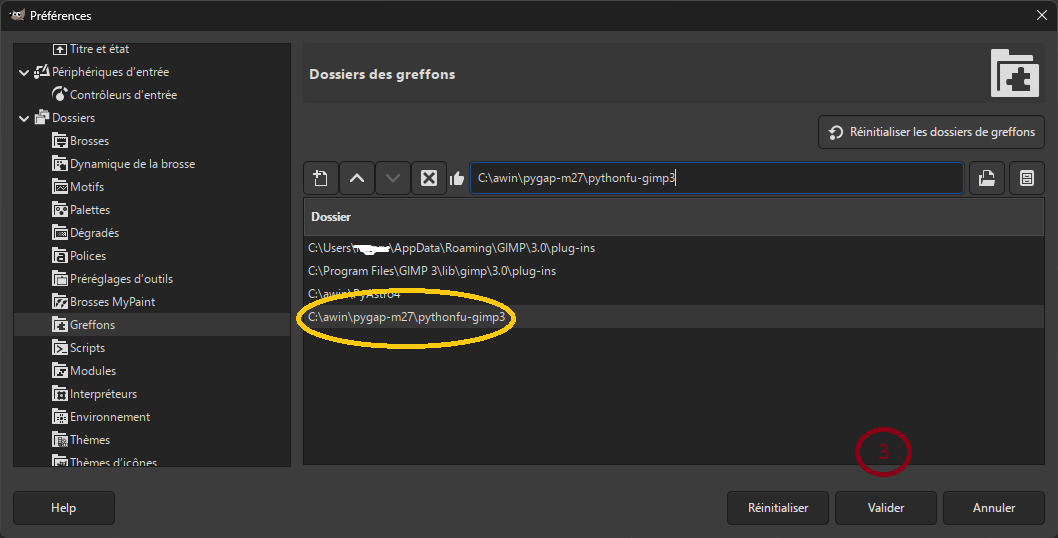Click the Environnement tree label

110,416
